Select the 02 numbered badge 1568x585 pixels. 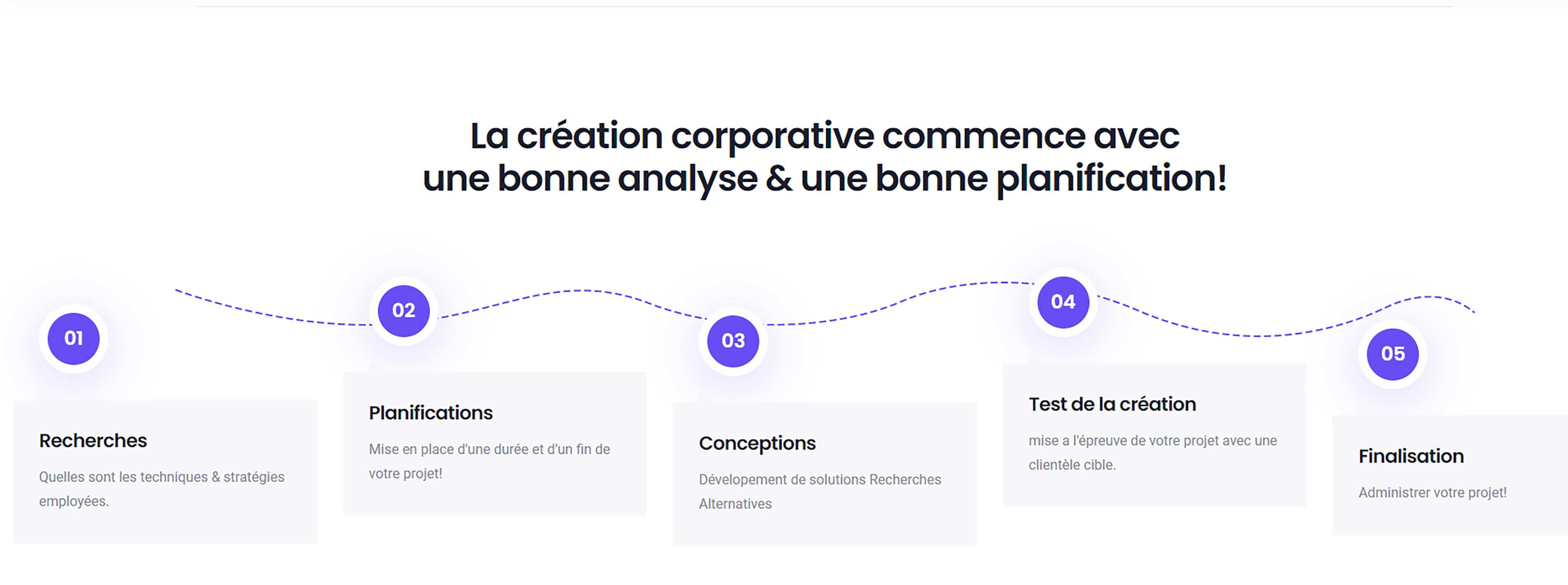[404, 310]
